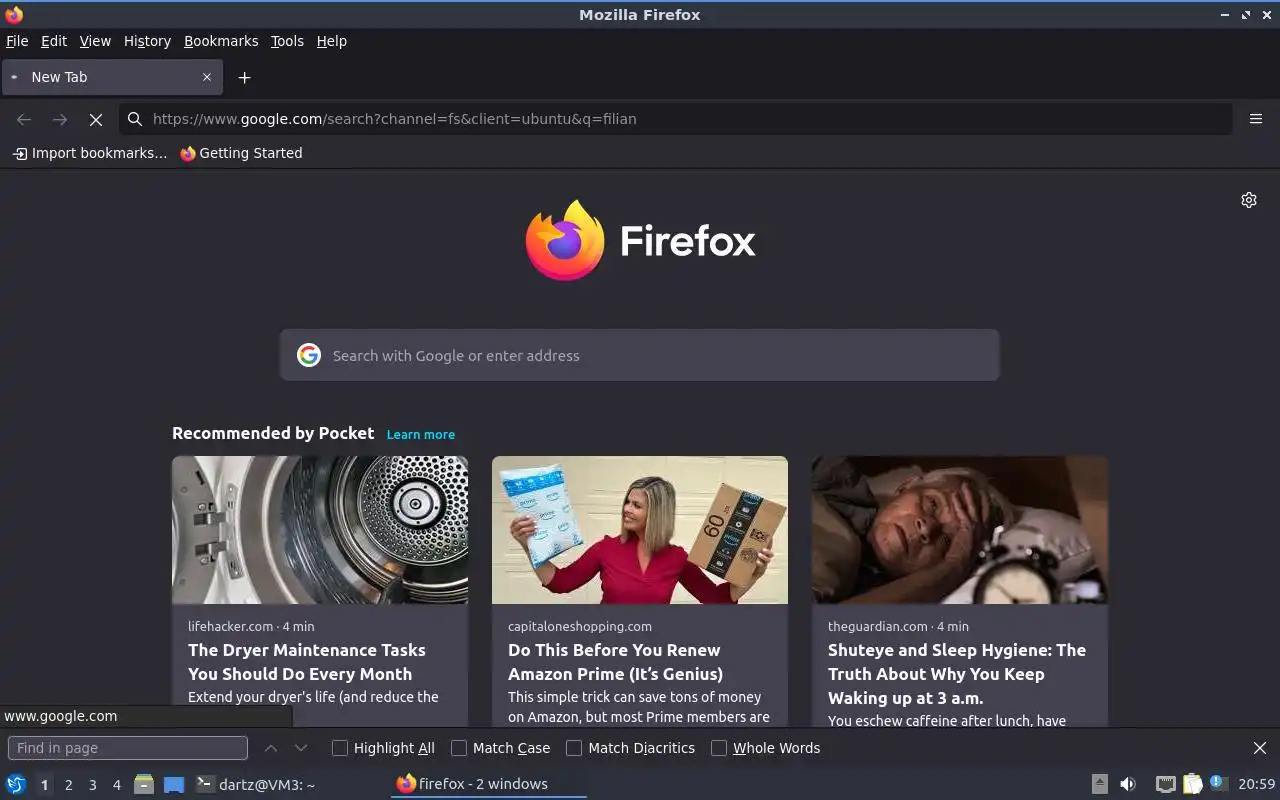Enable Match Case checkbox
Viewport: 1280px width, 800px height.
tap(459, 748)
